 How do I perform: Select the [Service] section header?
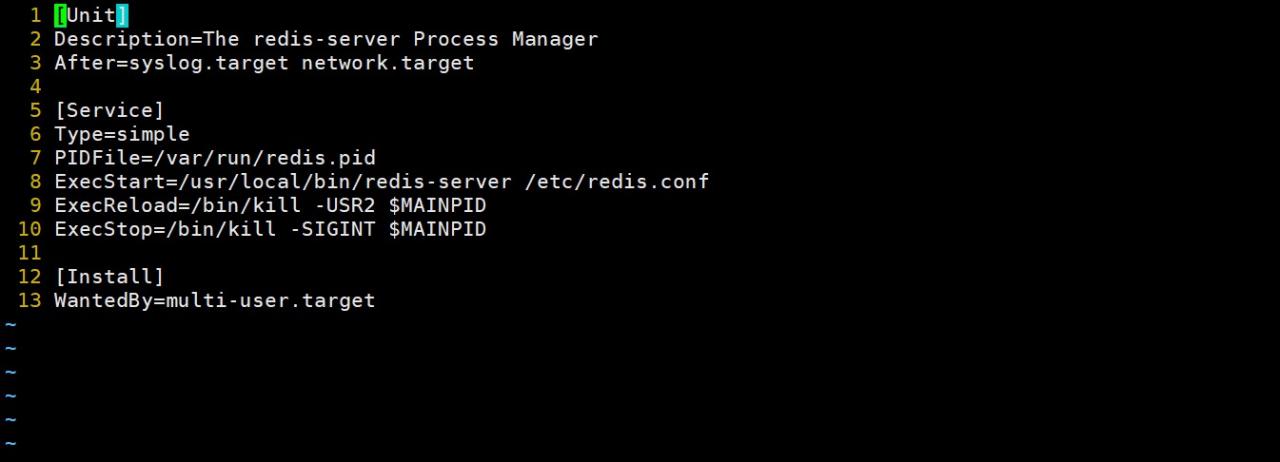pyautogui.click(x=109, y=110)
